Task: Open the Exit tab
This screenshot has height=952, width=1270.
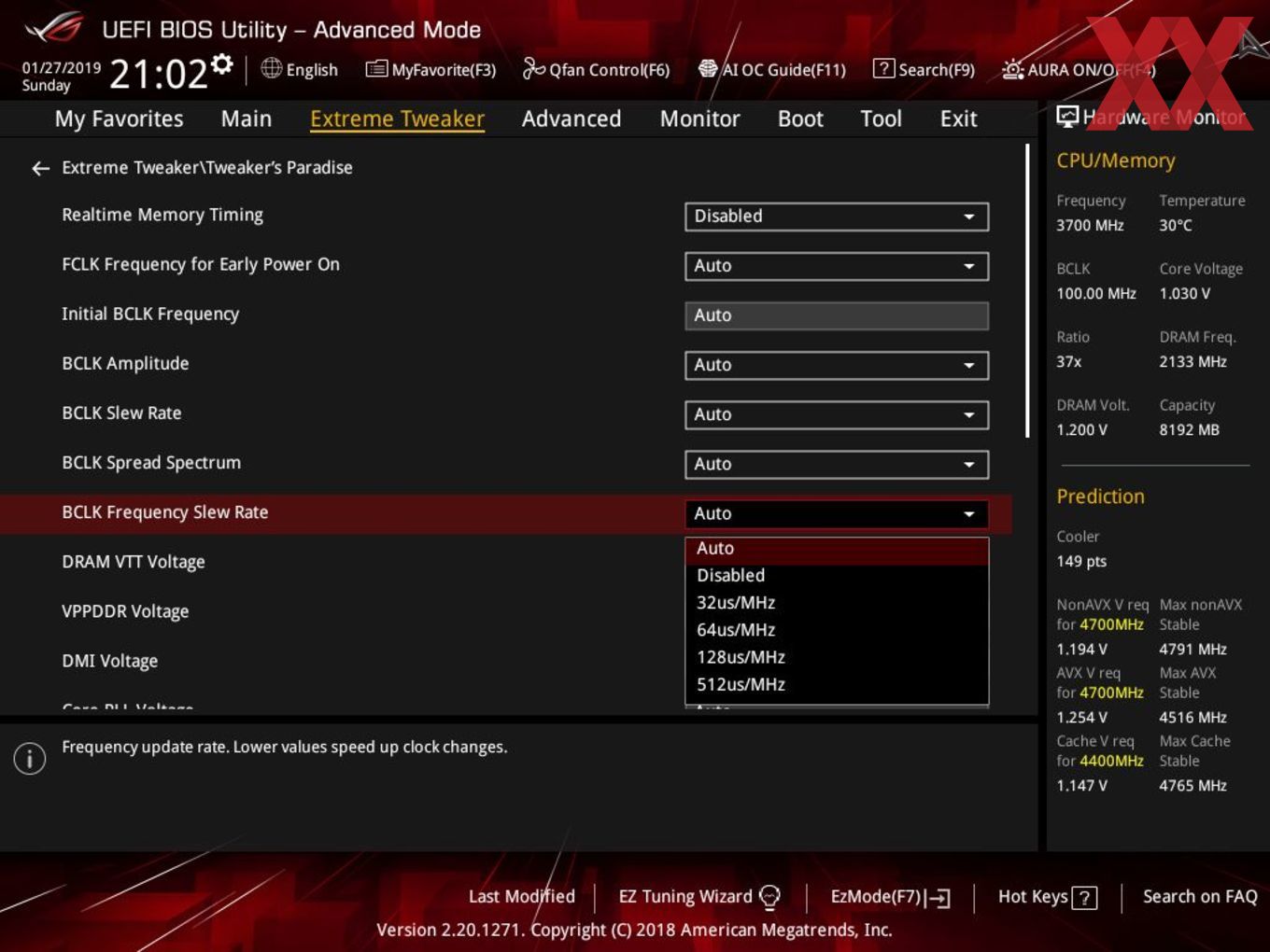Action: [x=958, y=119]
